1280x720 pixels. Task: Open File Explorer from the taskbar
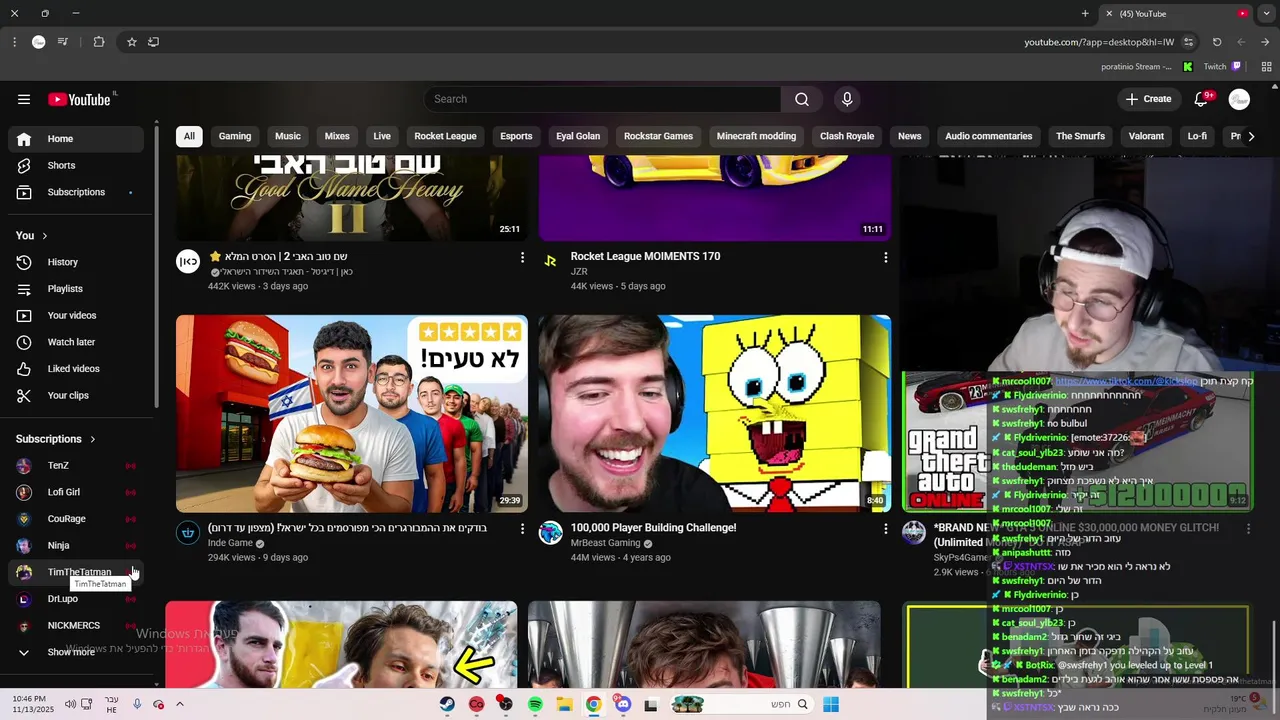564,704
